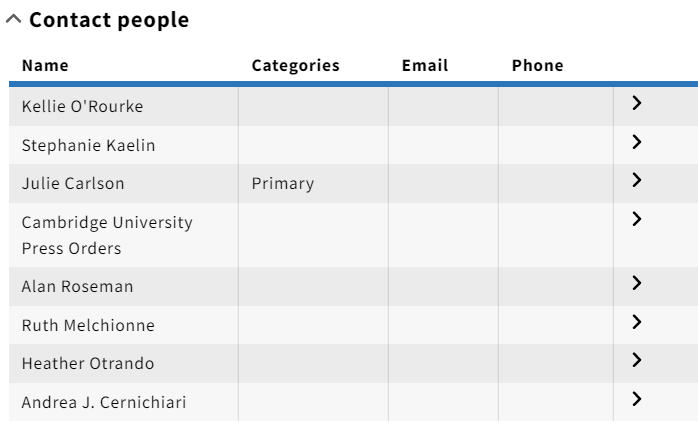Click the Phone column header
This screenshot has height=426, width=698.
point(538,65)
